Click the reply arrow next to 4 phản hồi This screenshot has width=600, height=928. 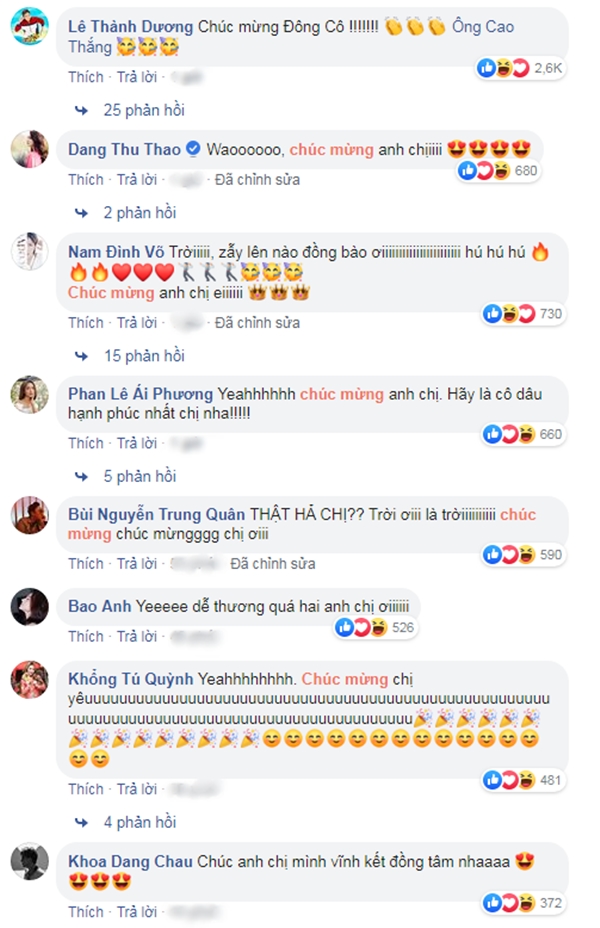[x=82, y=822]
